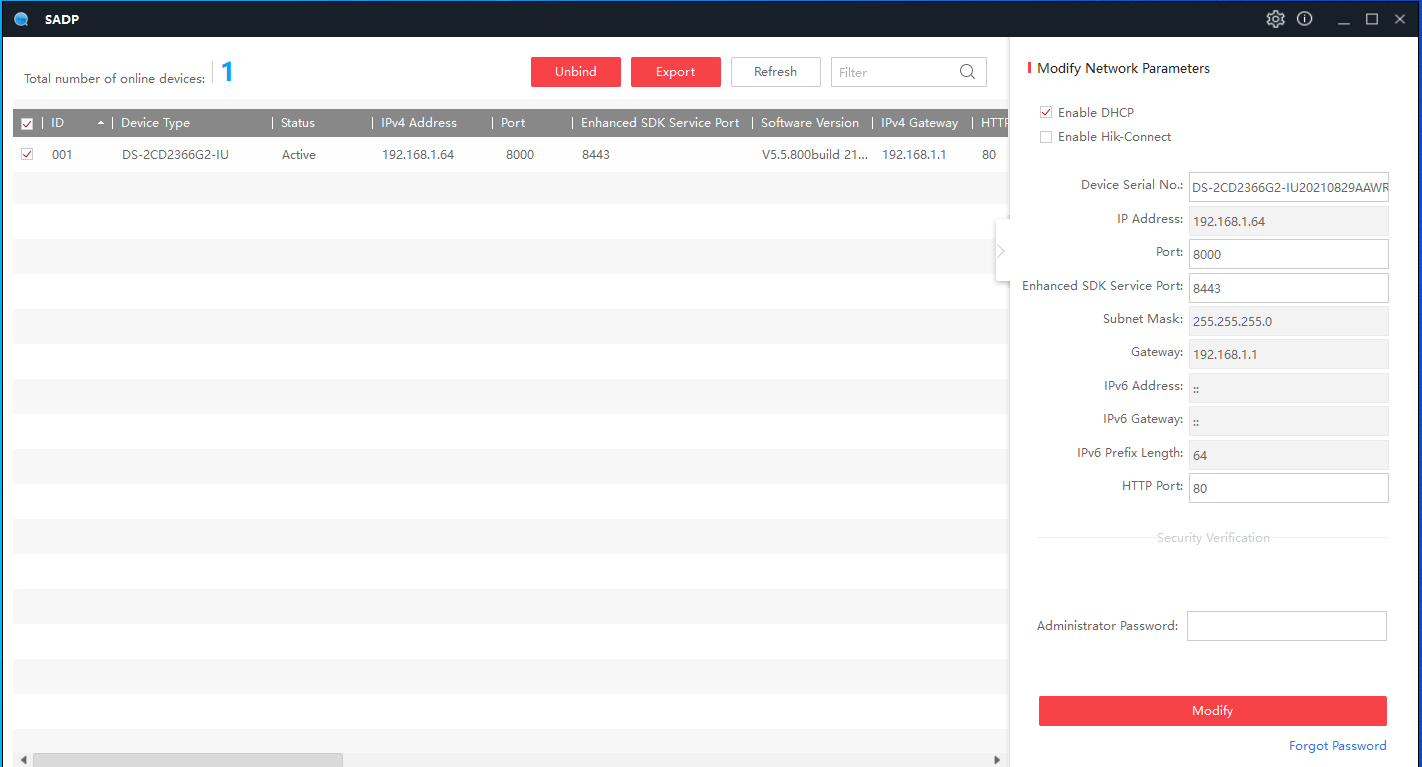Click the 192.168.1.64 cell in the table

pyautogui.click(x=418, y=155)
